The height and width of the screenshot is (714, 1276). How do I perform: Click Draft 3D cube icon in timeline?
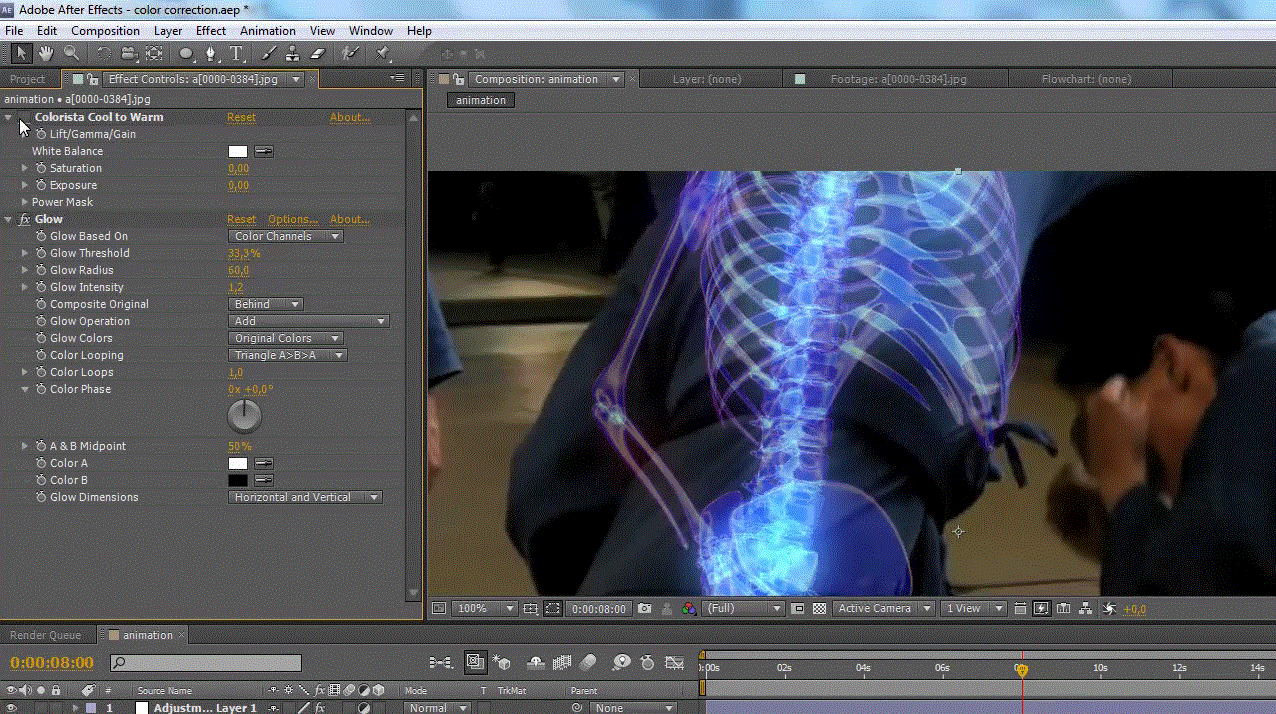coord(500,662)
